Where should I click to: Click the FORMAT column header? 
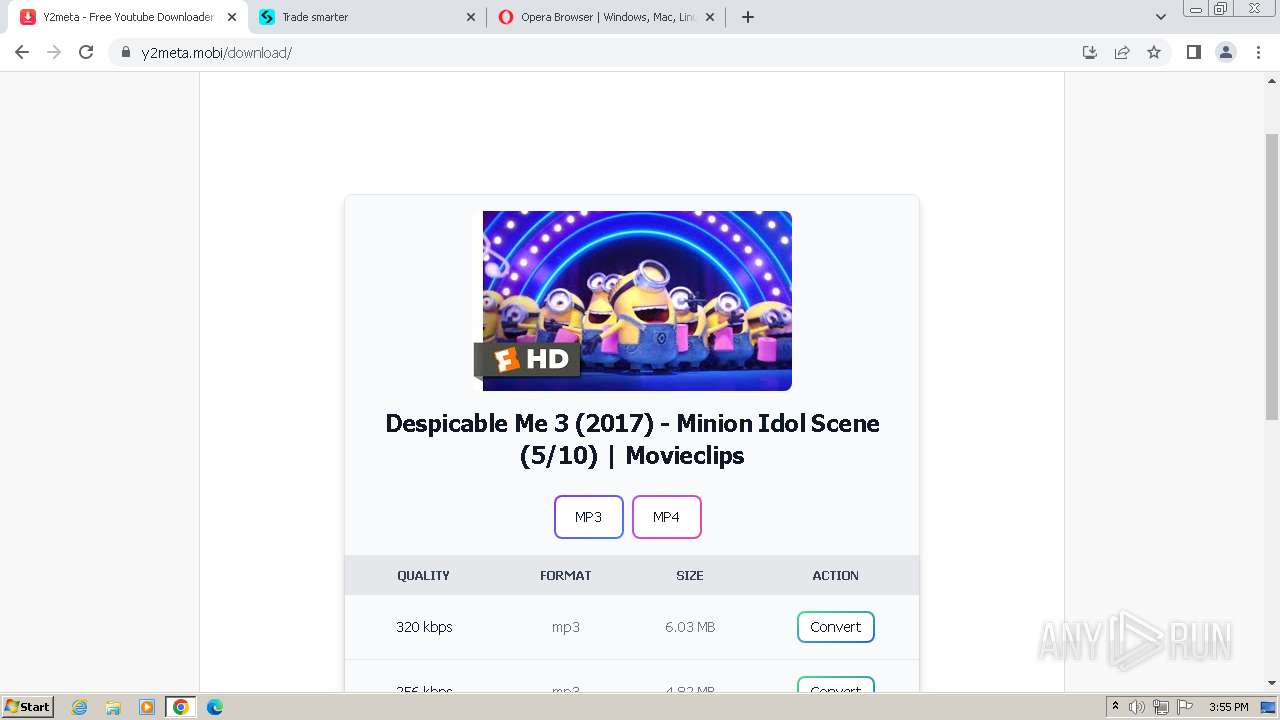pyautogui.click(x=566, y=576)
